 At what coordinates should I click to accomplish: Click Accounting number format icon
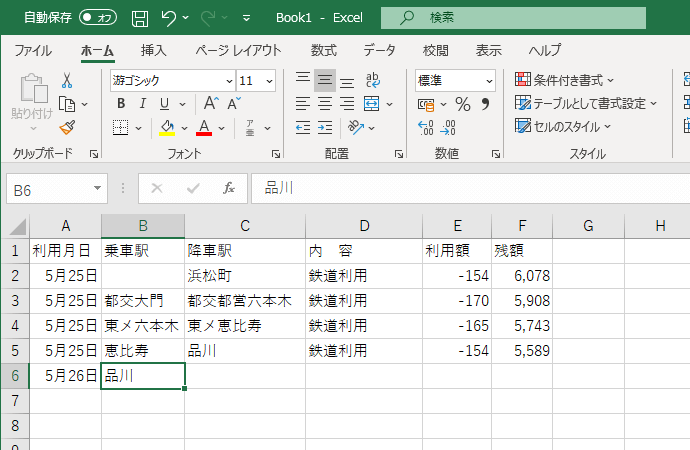coord(426,105)
